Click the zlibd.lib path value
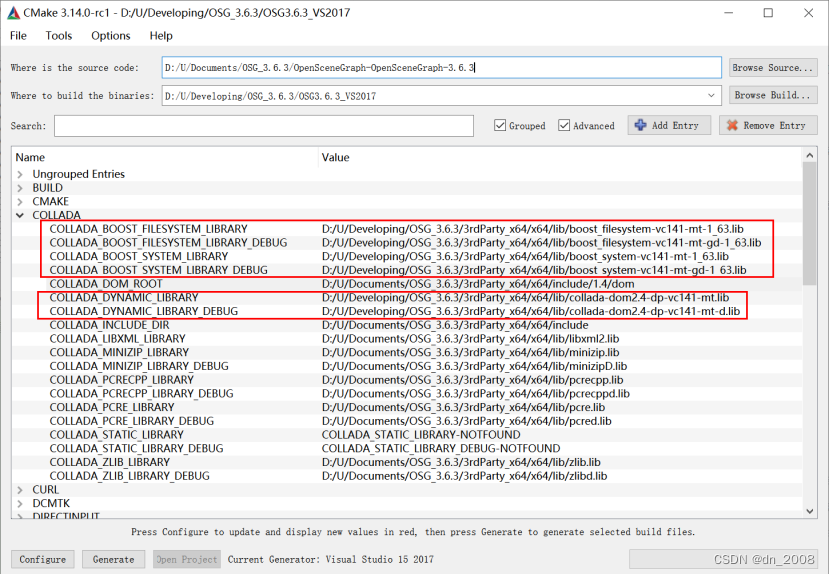Image resolution: width=830 pixels, height=575 pixels. pyautogui.click(x=464, y=477)
